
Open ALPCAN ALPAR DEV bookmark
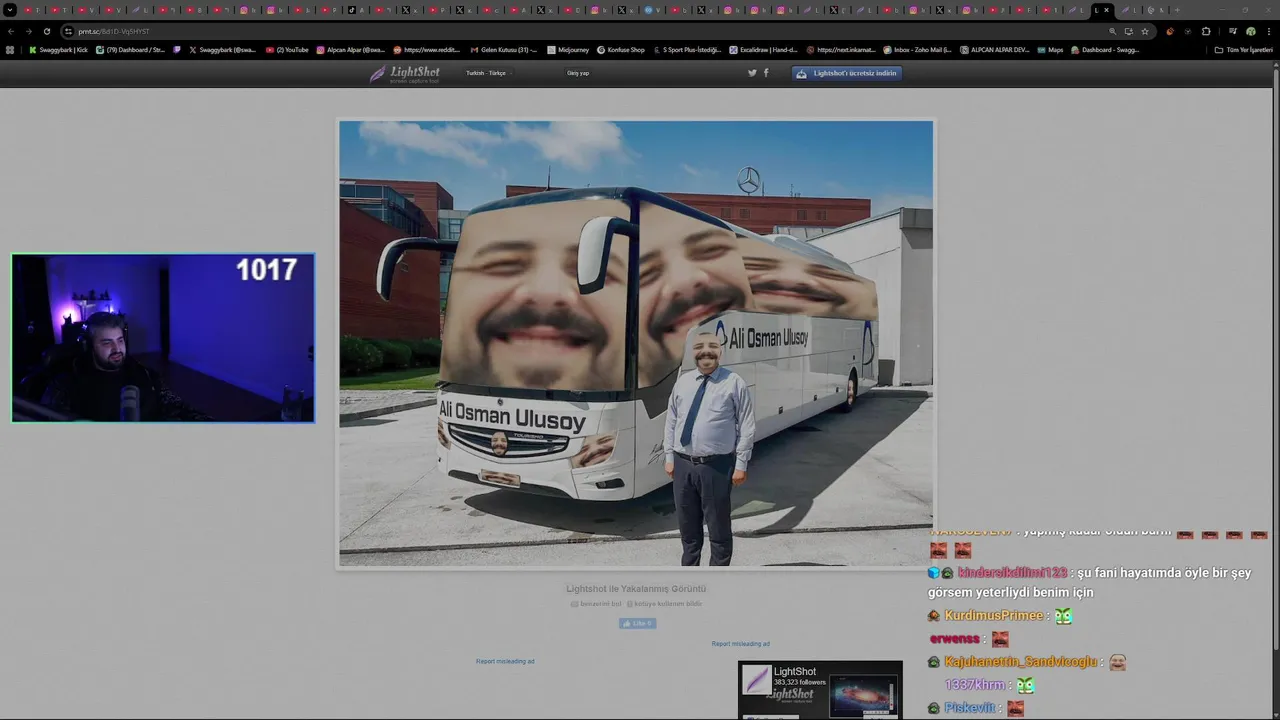[994, 49]
